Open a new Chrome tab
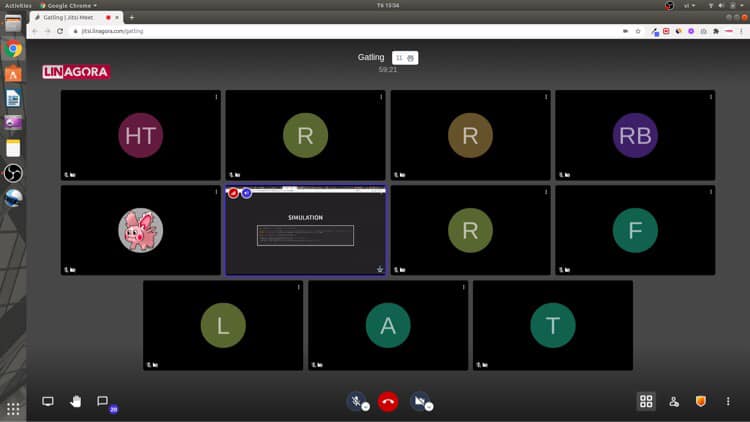 click(x=132, y=17)
